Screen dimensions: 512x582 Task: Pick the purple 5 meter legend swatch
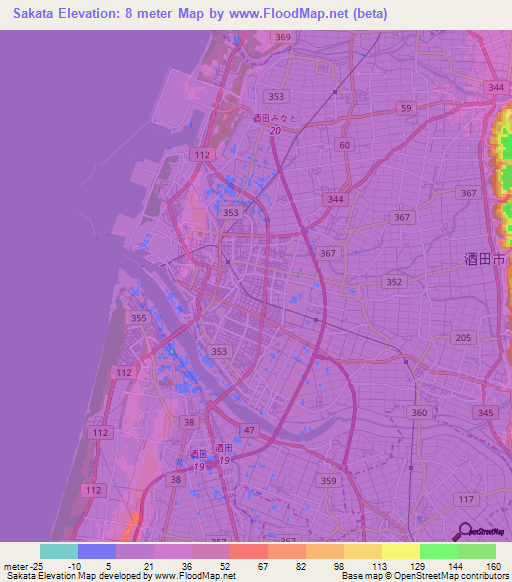(135, 552)
